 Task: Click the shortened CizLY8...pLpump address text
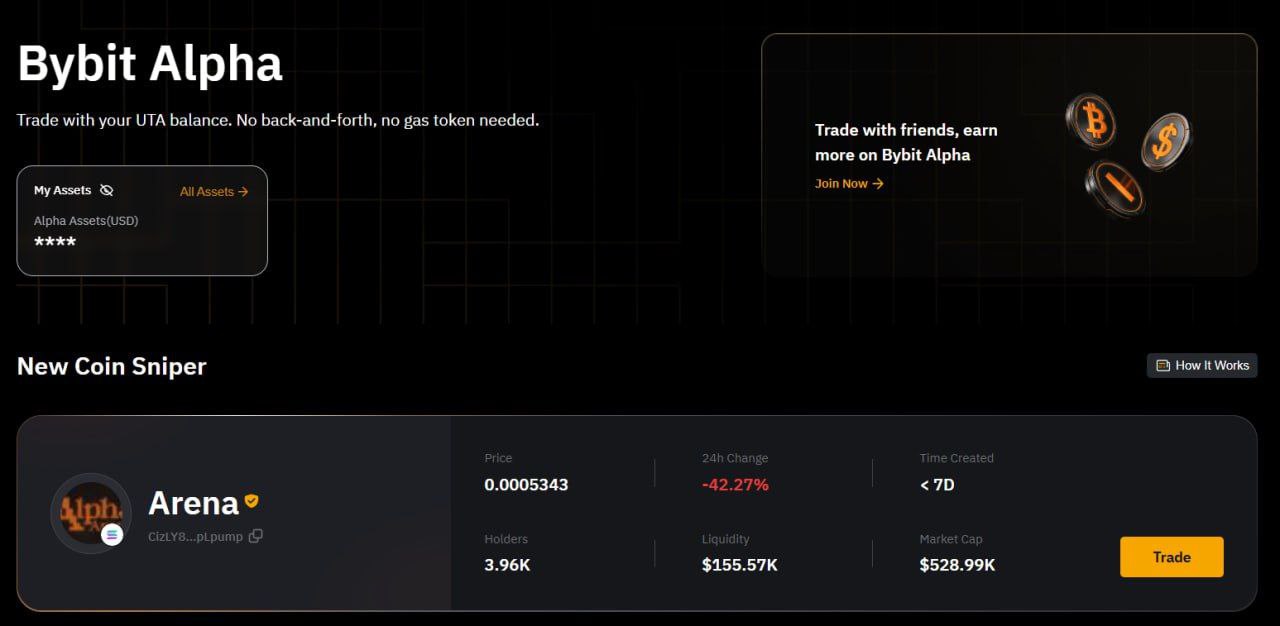pos(195,537)
